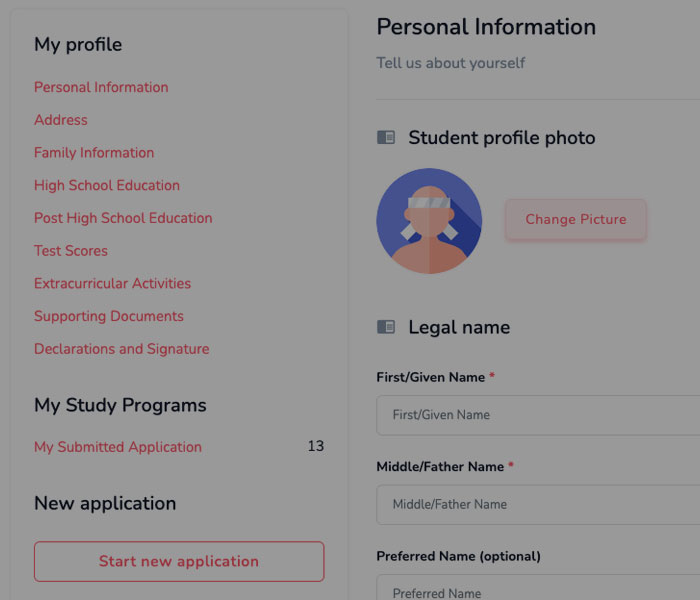Click the Personal Information page heading
Image resolution: width=700 pixels, height=600 pixels.
coord(486,27)
